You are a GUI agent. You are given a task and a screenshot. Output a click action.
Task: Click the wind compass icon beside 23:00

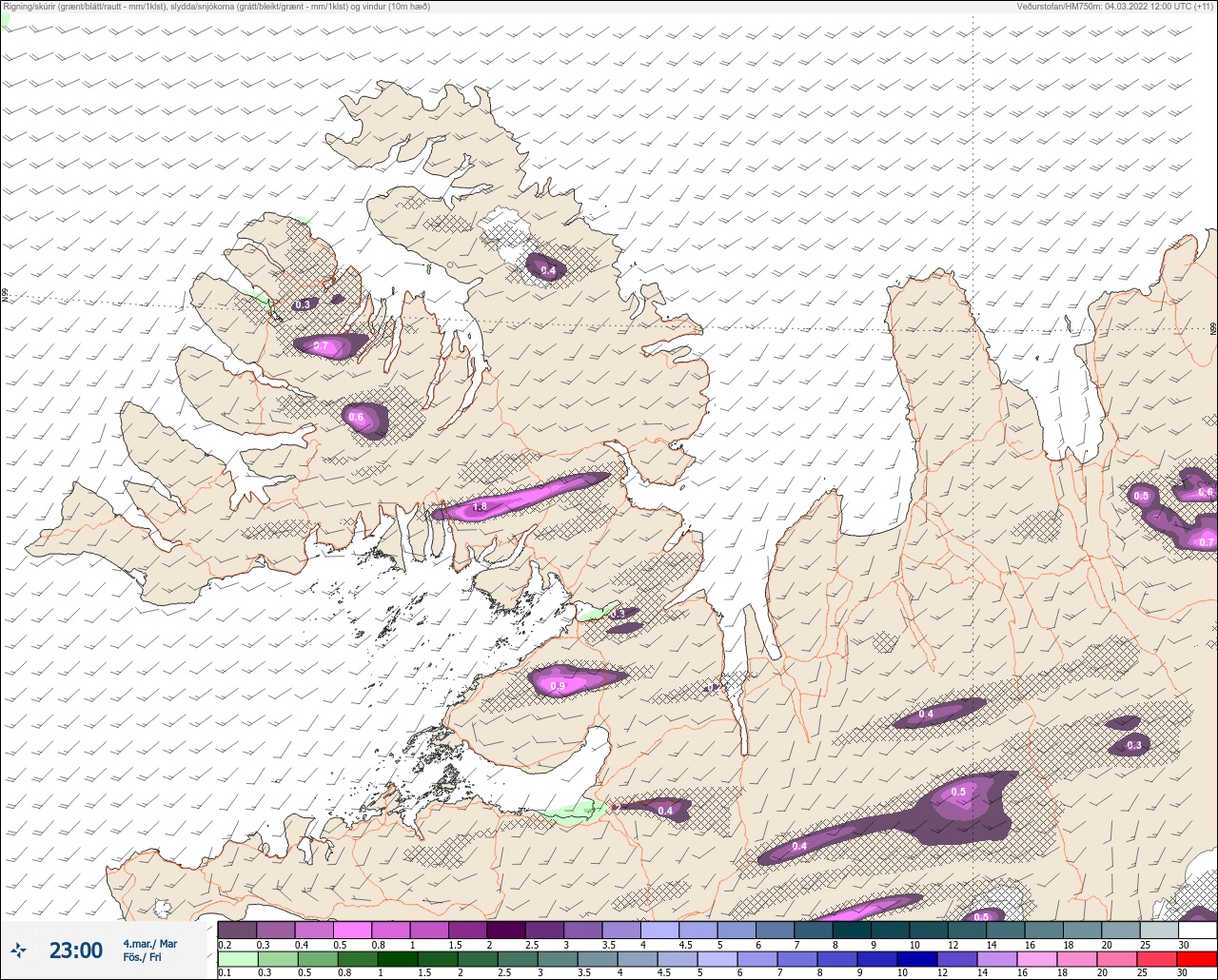pyautogui.click(x=19, y=950)
